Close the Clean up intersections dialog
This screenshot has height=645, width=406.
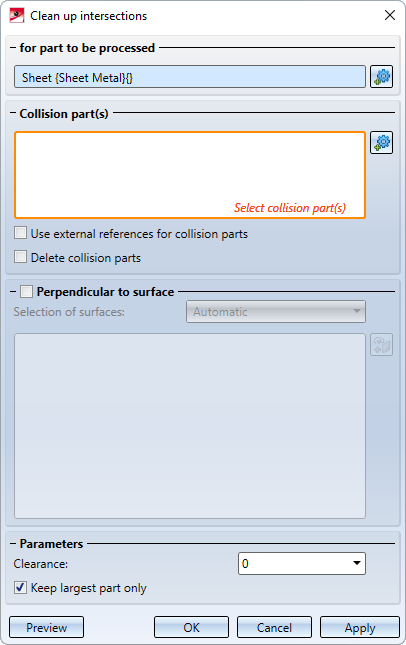coord(390,15)
